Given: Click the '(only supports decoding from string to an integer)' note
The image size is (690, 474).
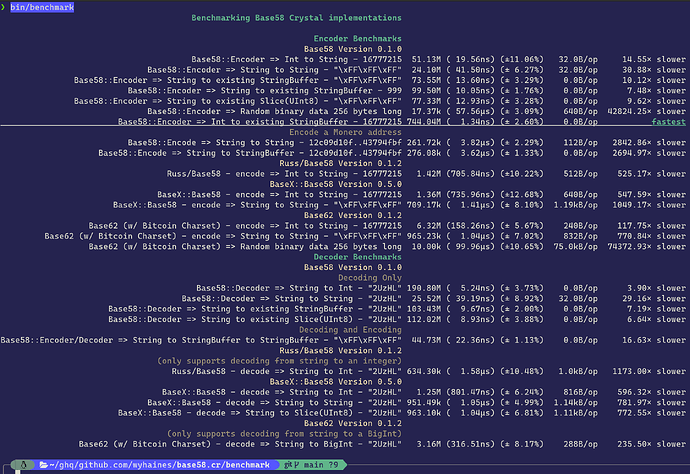Looking at the screenshot, I should 279,361.
